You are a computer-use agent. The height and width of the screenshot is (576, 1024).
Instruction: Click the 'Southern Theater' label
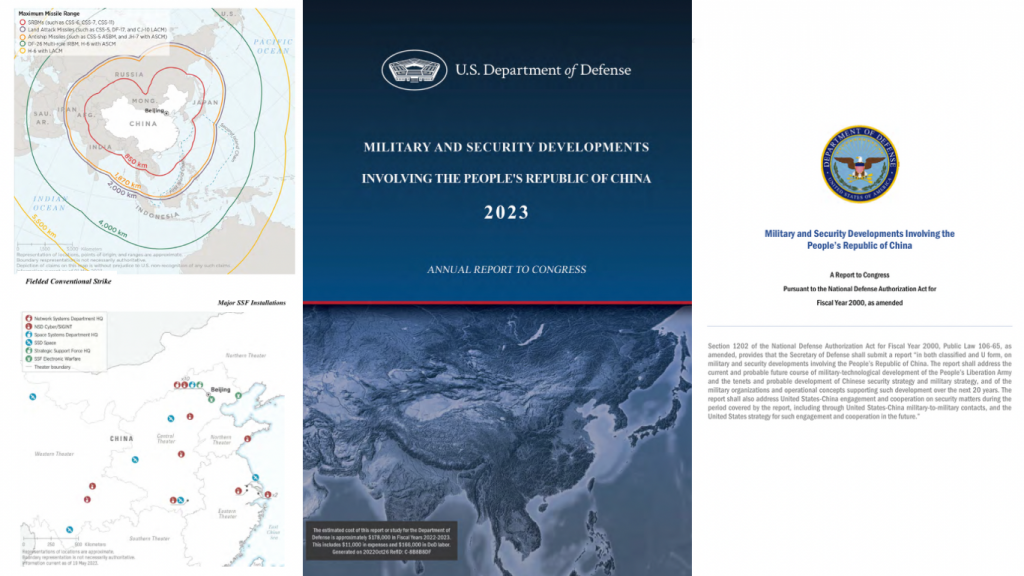click(x=150, y=539)
